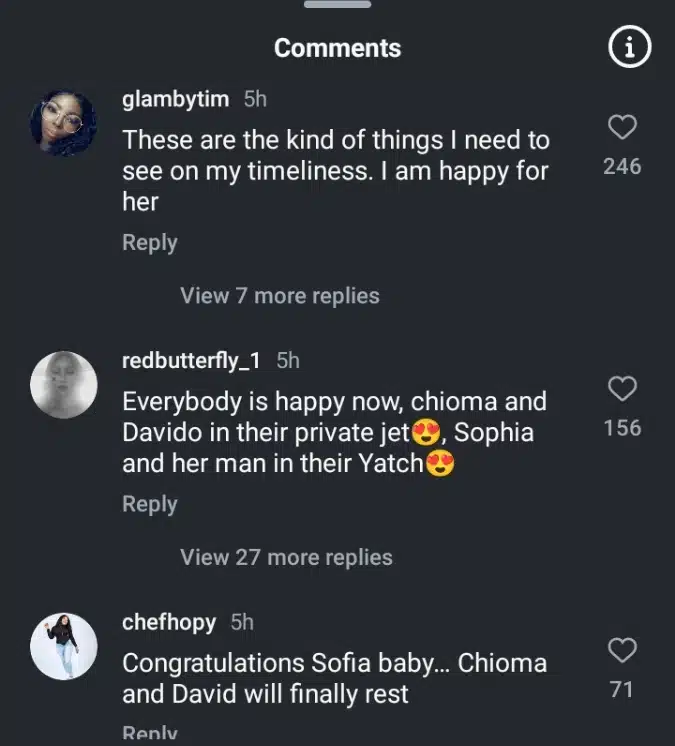Open glambytim username link
The height and width of the screenshot is (746, 675).
click(x=176, y=99)
